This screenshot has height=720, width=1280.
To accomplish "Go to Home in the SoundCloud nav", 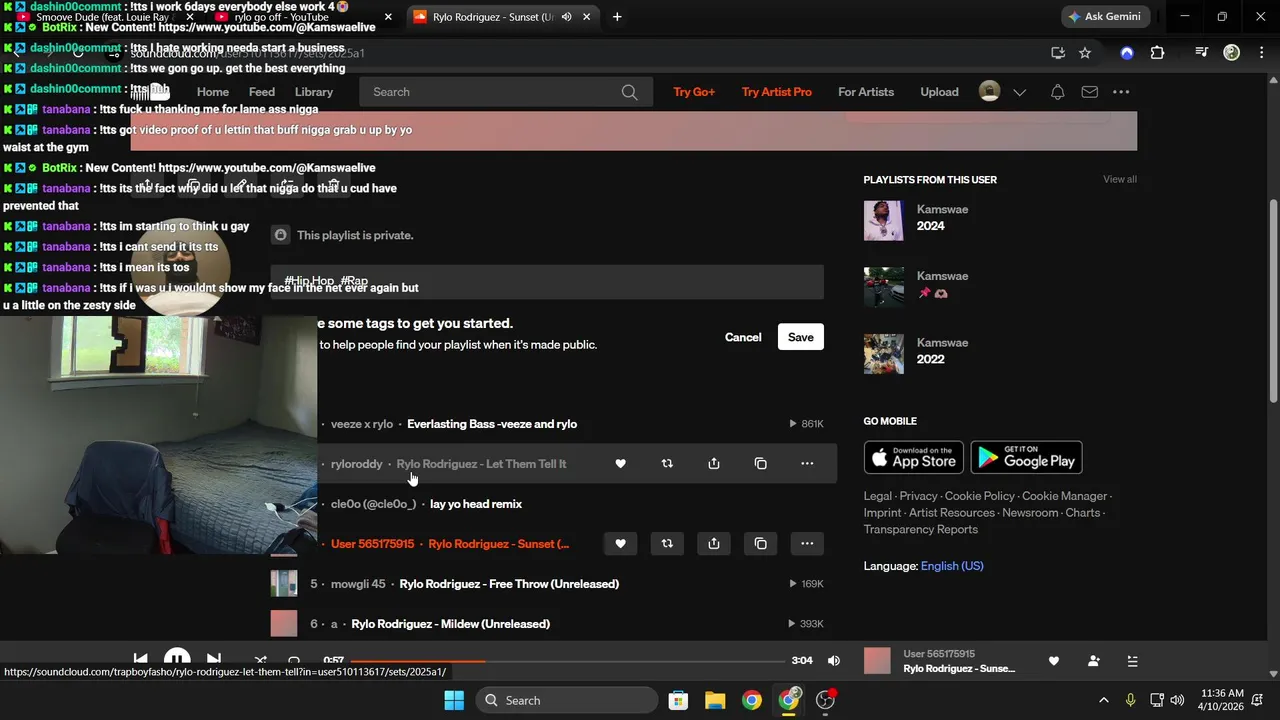I will pos(213,92).
